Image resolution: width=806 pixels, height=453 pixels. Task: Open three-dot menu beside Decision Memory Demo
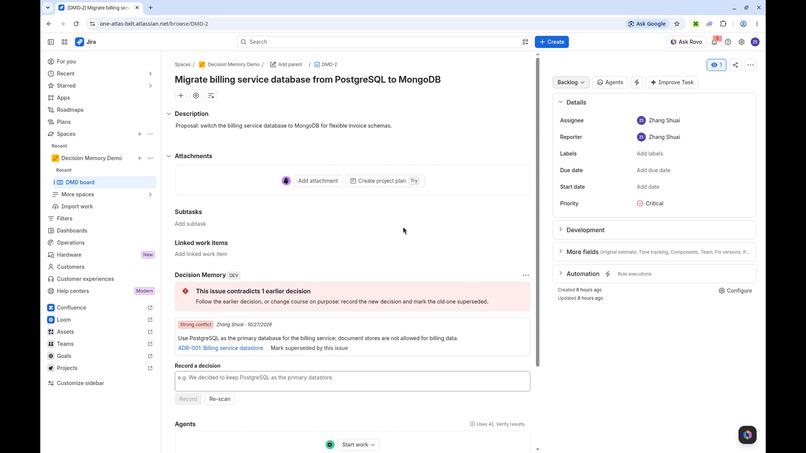[150, 158]
